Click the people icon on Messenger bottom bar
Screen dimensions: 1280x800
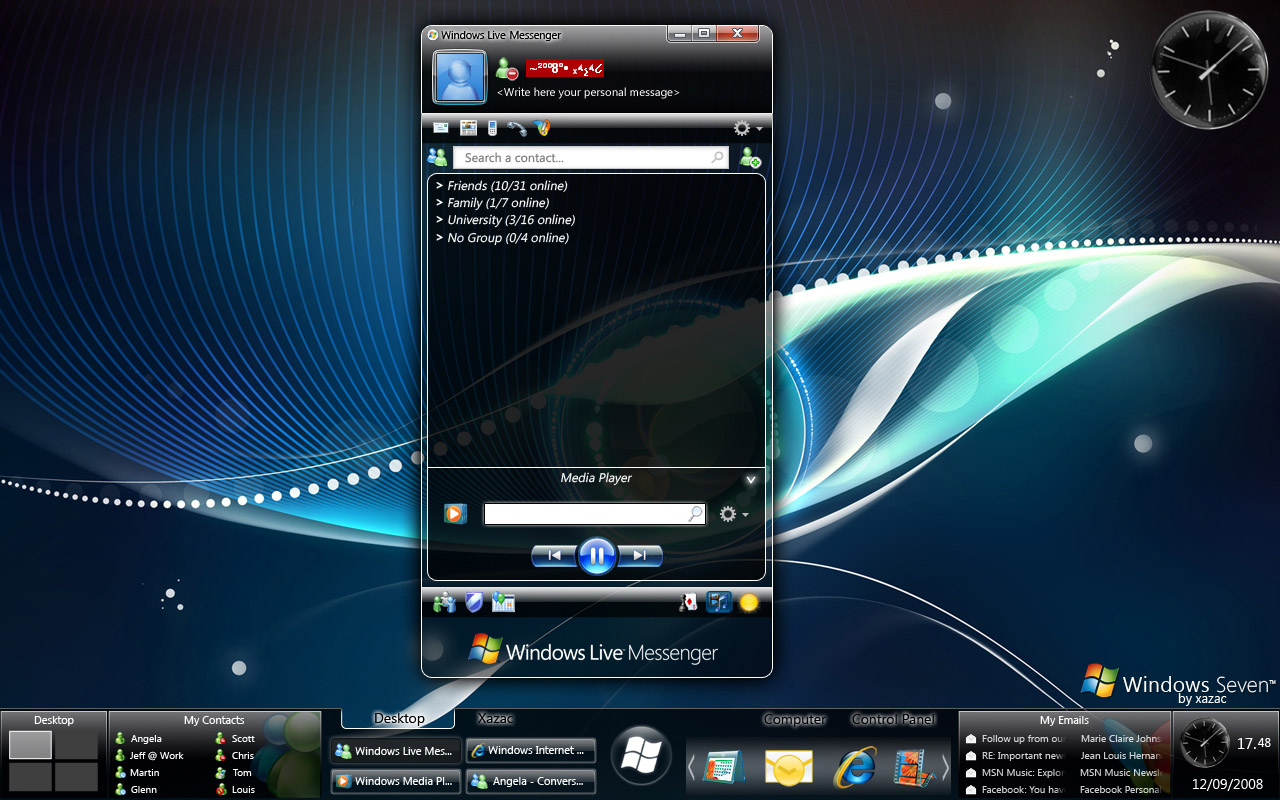pyautogui.click(x=445, y=602)
